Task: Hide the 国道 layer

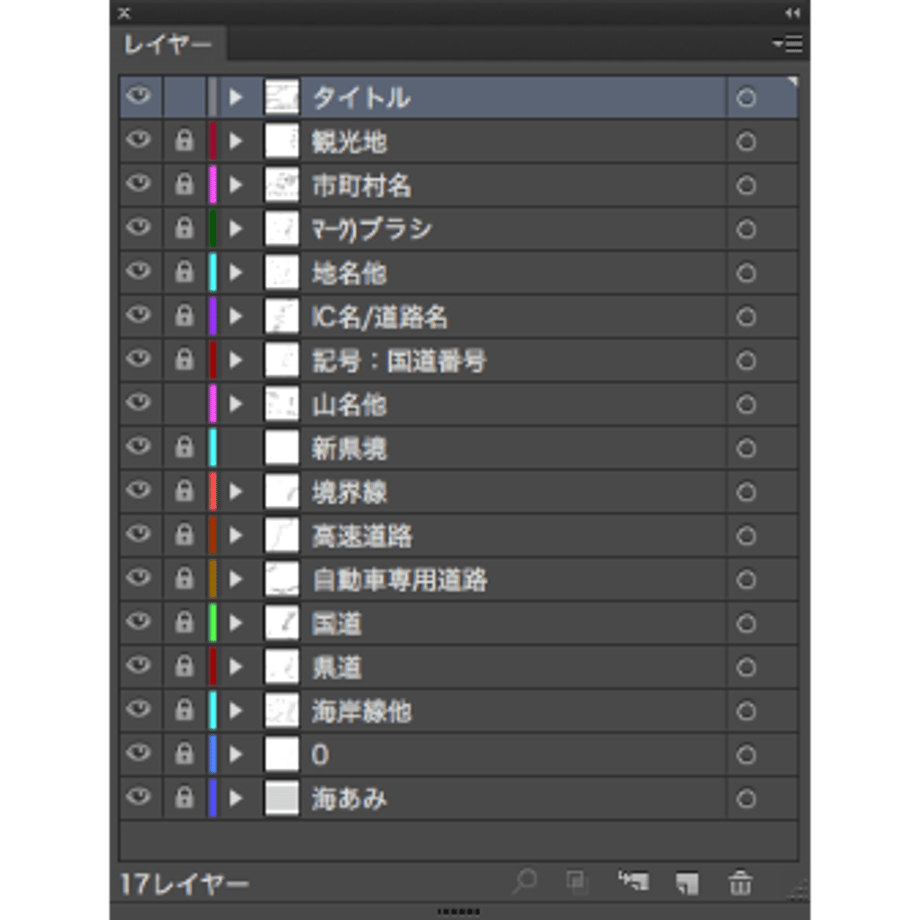Action: 139,621
